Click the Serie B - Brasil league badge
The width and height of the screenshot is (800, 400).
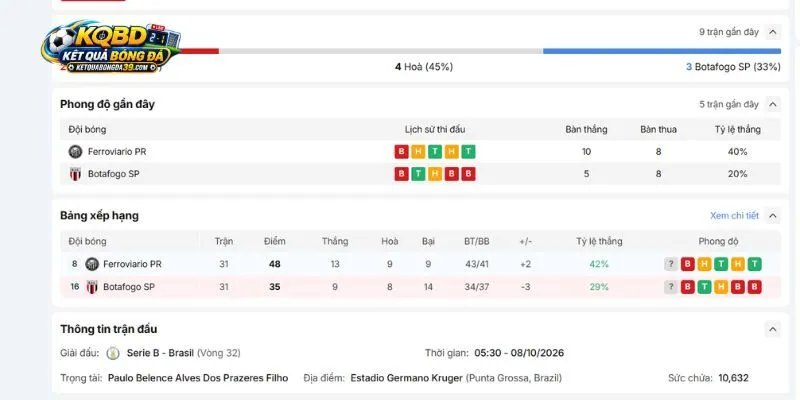tap(113, 353)
